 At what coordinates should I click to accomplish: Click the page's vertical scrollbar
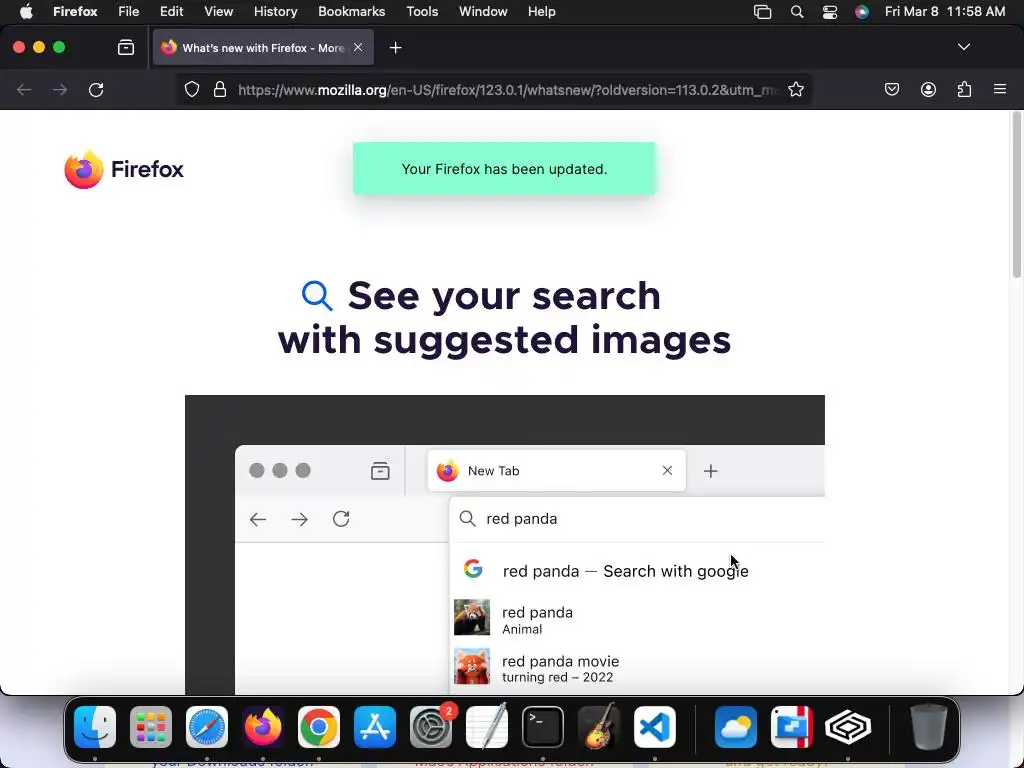click(x=1016, y=196)
